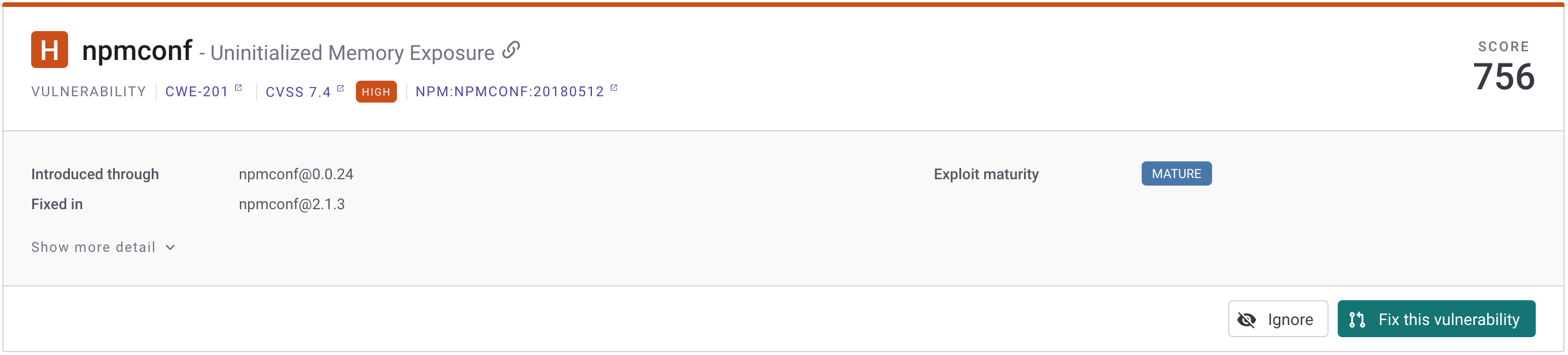Image resolution: width=1568 pixels, height=355 pixels.
Task: Click the Show more detail text
Action: 93,247
